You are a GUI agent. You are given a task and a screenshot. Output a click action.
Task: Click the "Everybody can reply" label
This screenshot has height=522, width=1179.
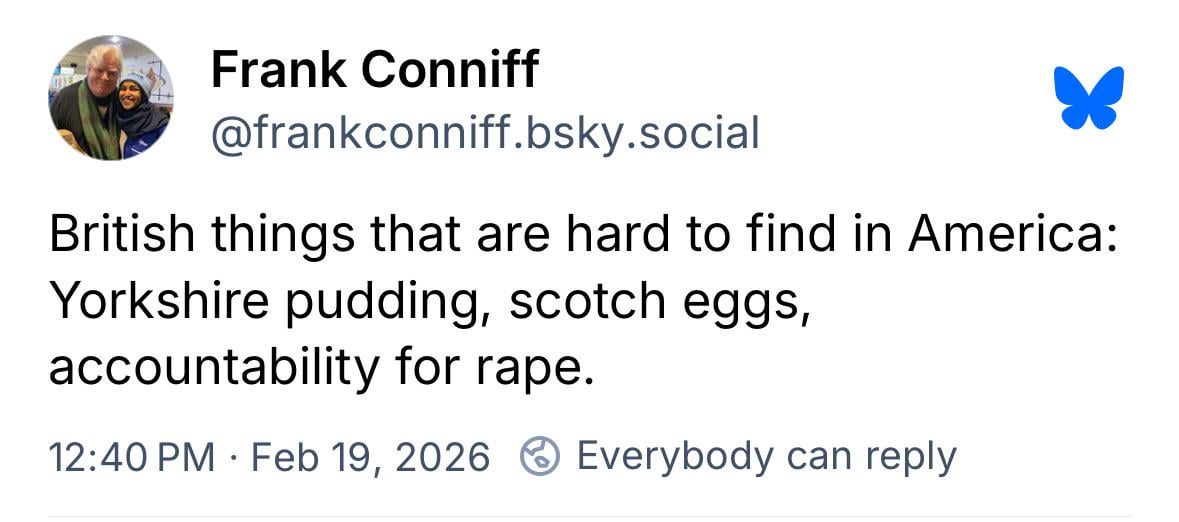point(766,456)
